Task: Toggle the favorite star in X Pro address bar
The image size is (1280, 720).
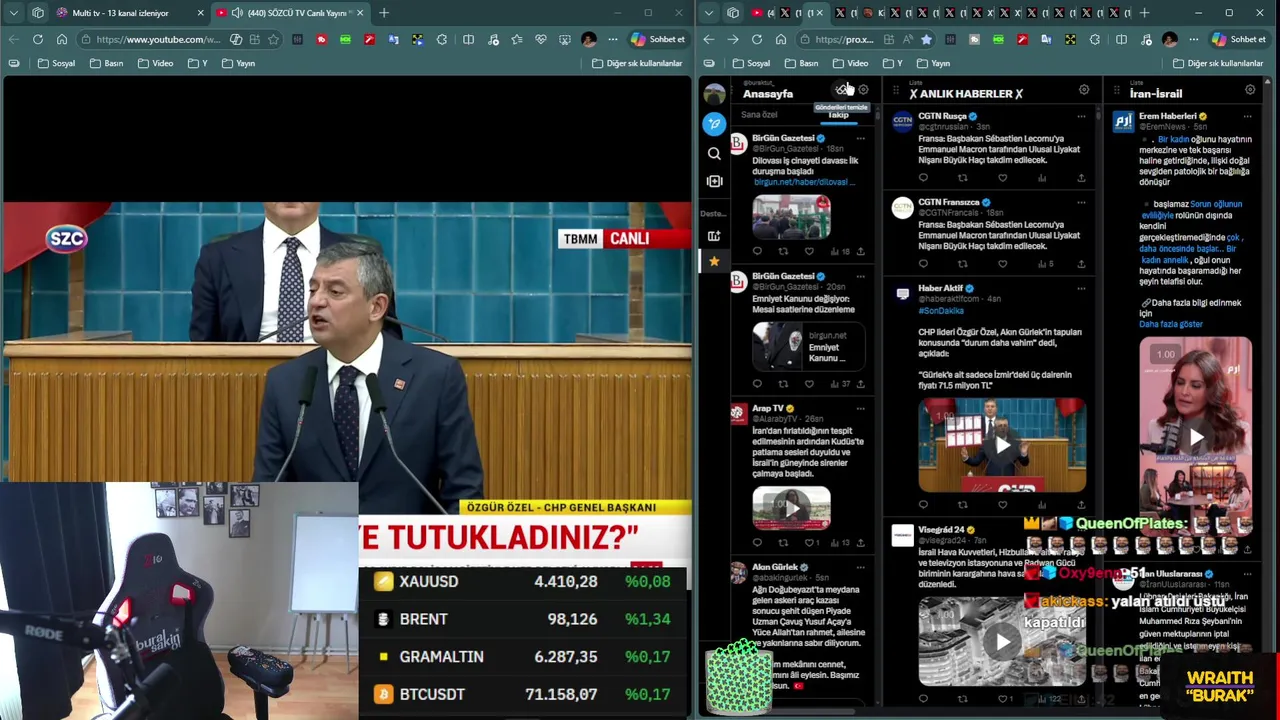Action: click(926, 39)
